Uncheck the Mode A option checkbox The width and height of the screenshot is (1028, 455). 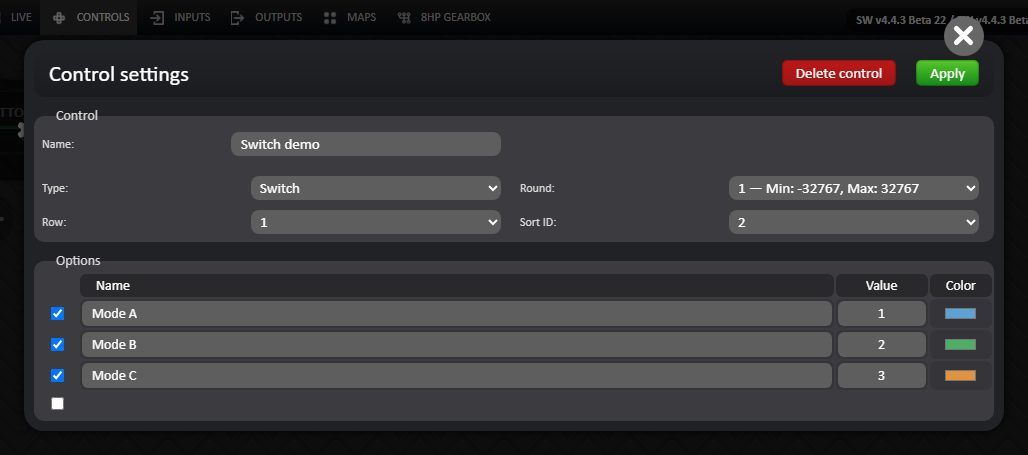(x=58, y=313)
